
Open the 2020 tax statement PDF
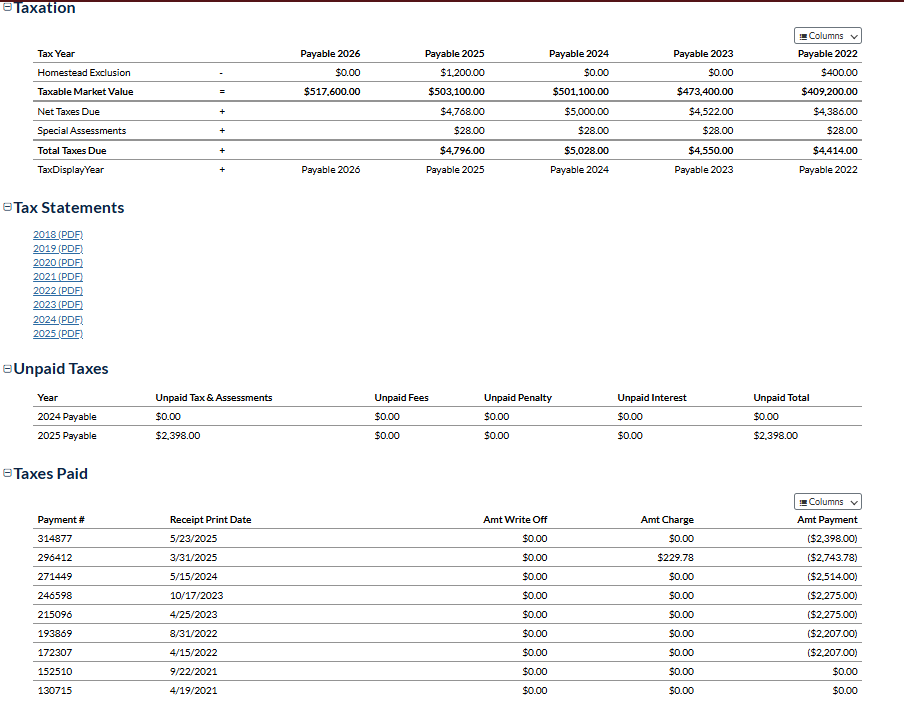point(58,262)
